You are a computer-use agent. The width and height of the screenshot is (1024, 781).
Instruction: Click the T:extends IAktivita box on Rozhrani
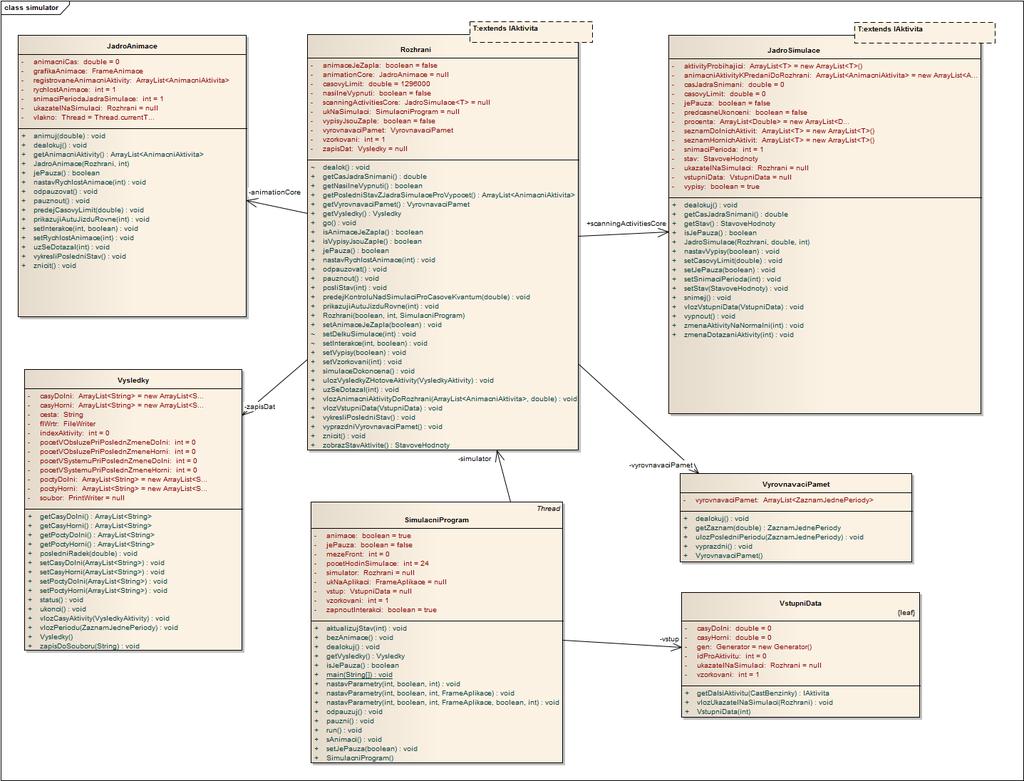pos(531,32)
